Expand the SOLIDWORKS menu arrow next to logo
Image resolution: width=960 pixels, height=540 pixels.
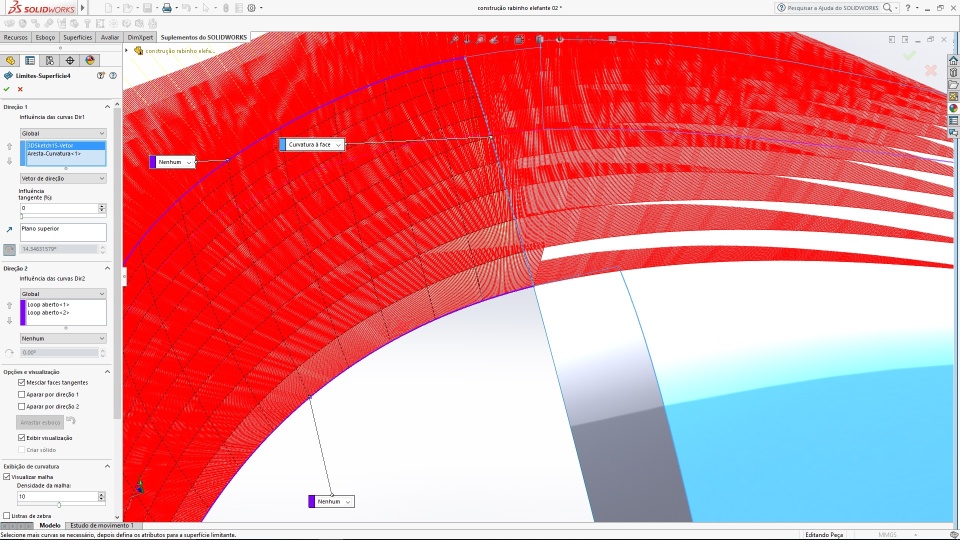pos(83,8)
